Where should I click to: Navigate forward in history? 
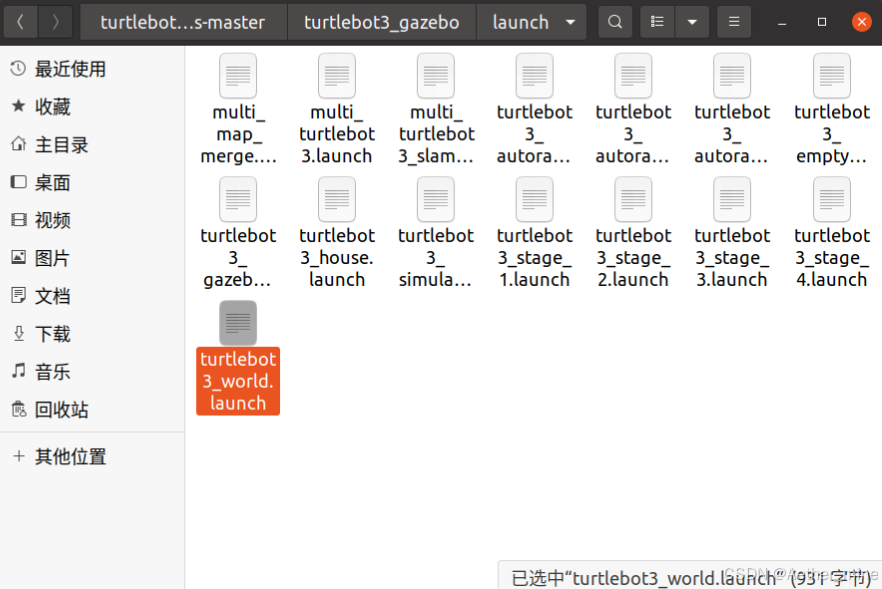pyautogui.click(x=56, y=21)
